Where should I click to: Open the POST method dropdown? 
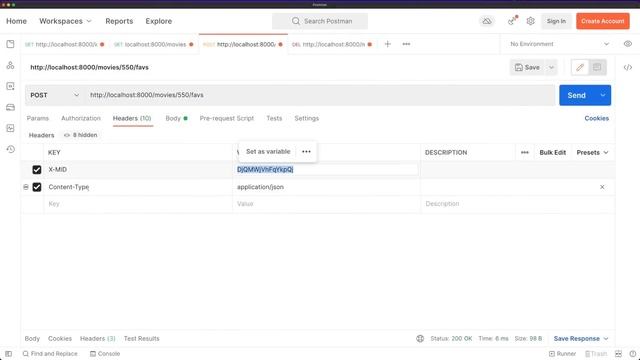[55, 95]
